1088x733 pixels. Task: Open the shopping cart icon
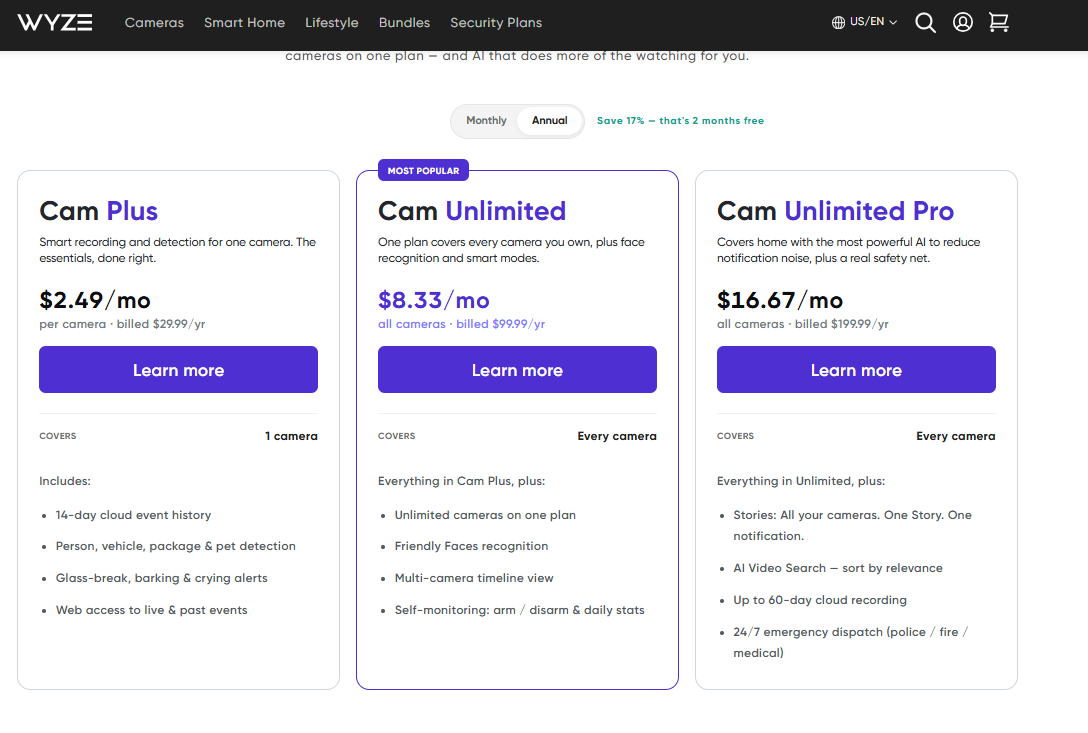click(998, 22)
